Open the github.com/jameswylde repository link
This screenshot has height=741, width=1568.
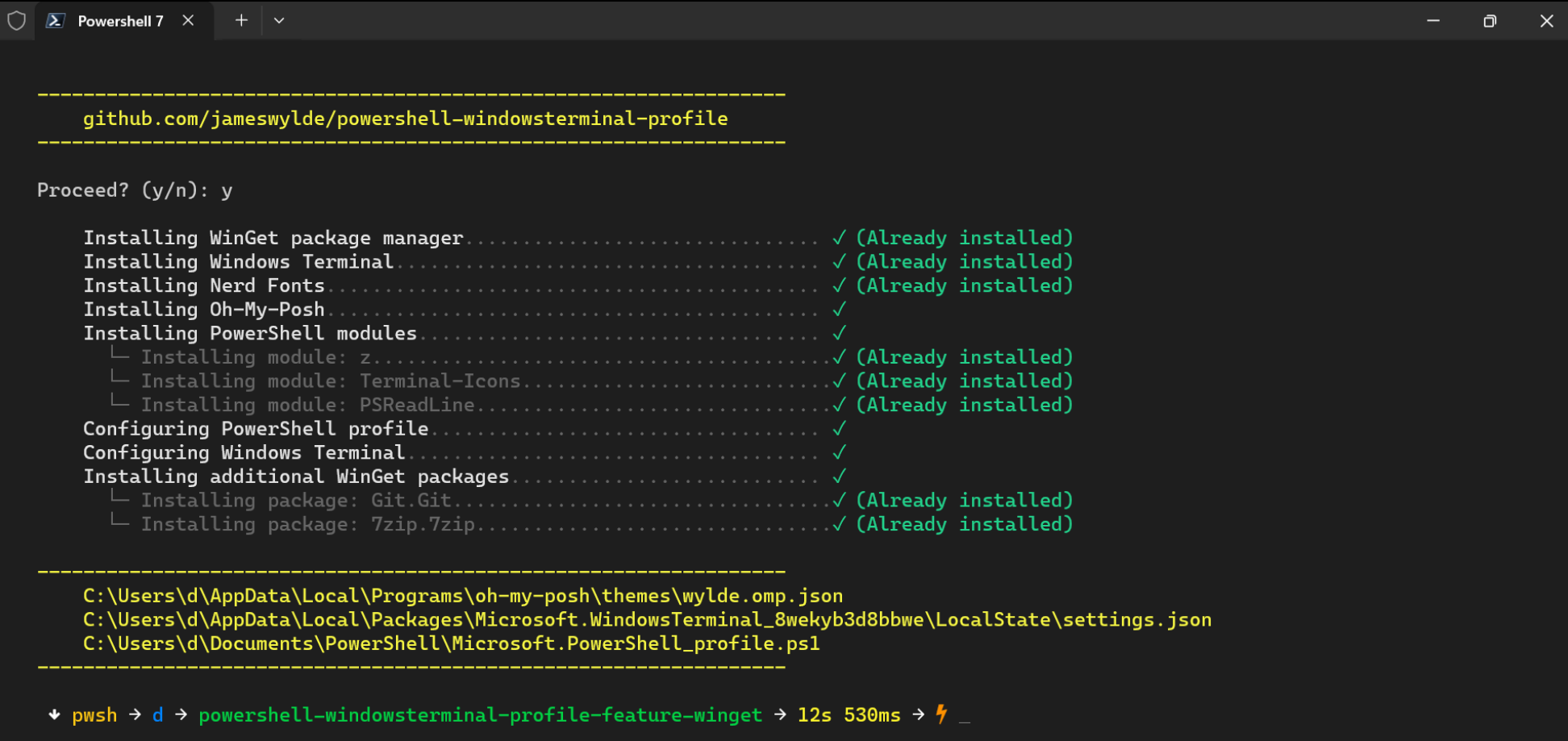(x=405, y=119)
